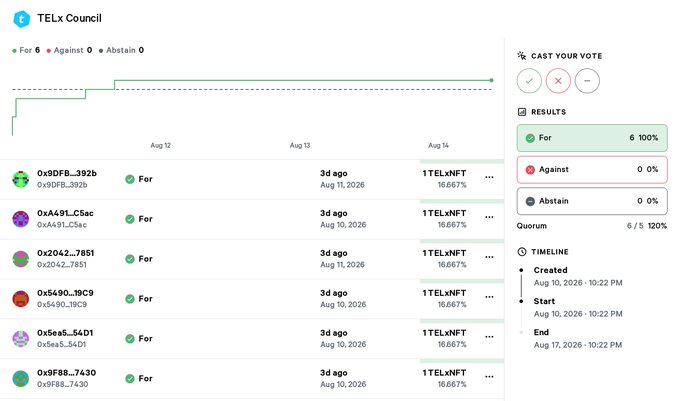Open the TELx Council title link
The height and width of the screenshot is (401, 680).
tap(69, 18)
